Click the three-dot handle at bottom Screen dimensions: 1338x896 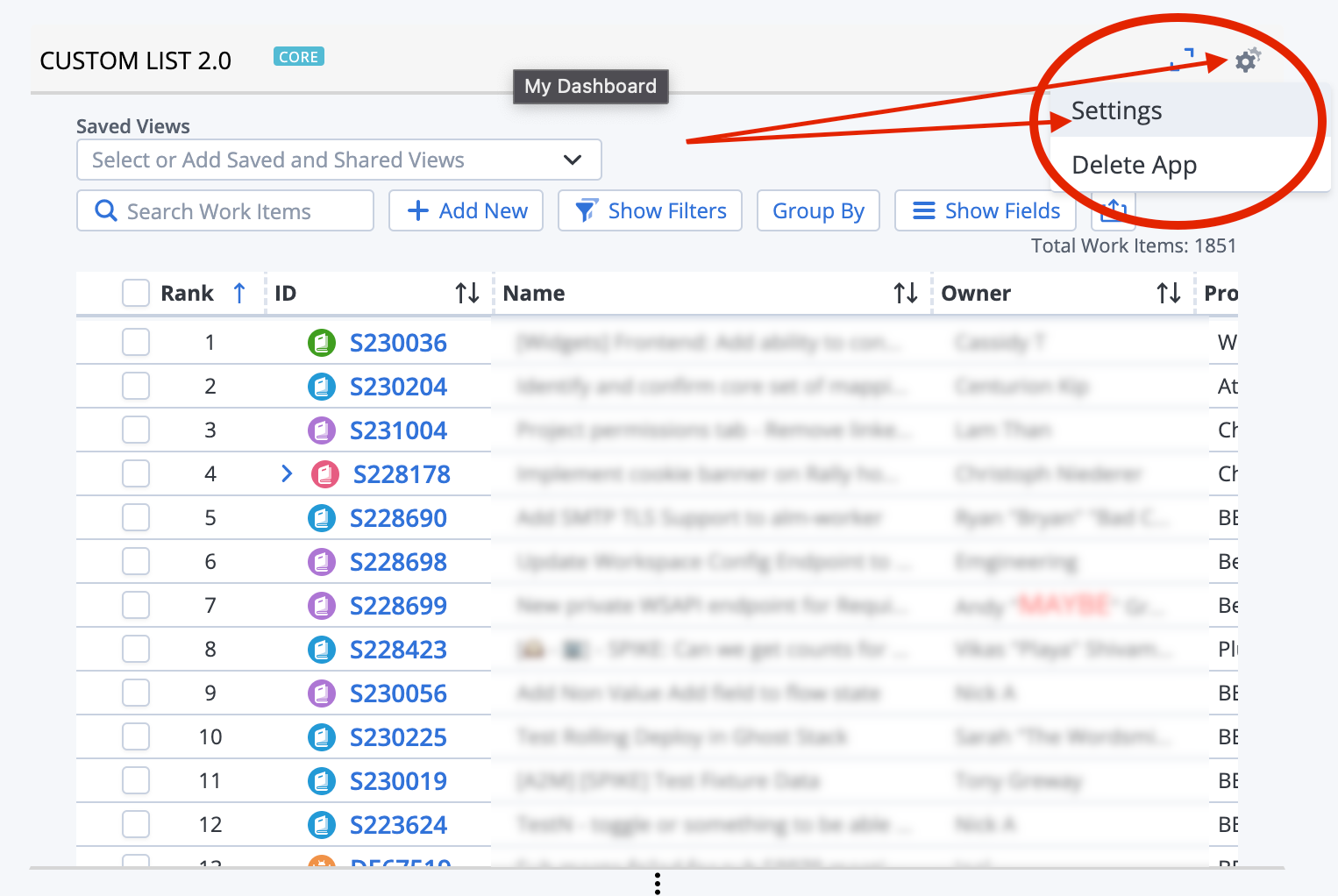point(657,884)
